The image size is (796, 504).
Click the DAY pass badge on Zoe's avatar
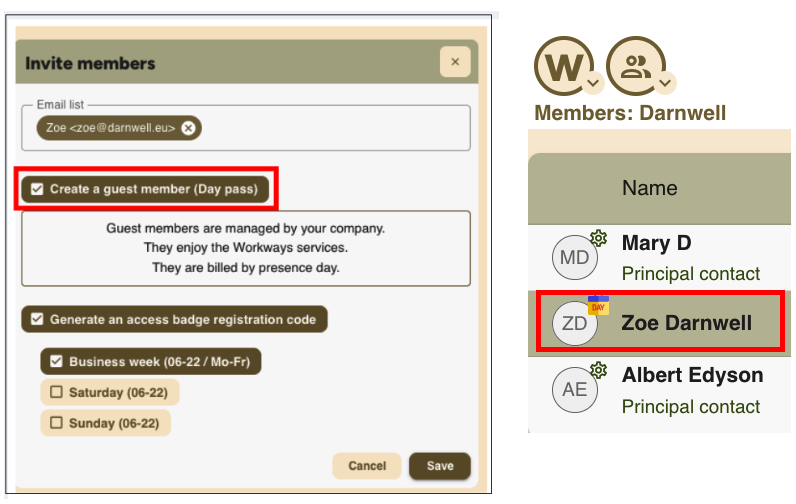[x=598, y=305]
